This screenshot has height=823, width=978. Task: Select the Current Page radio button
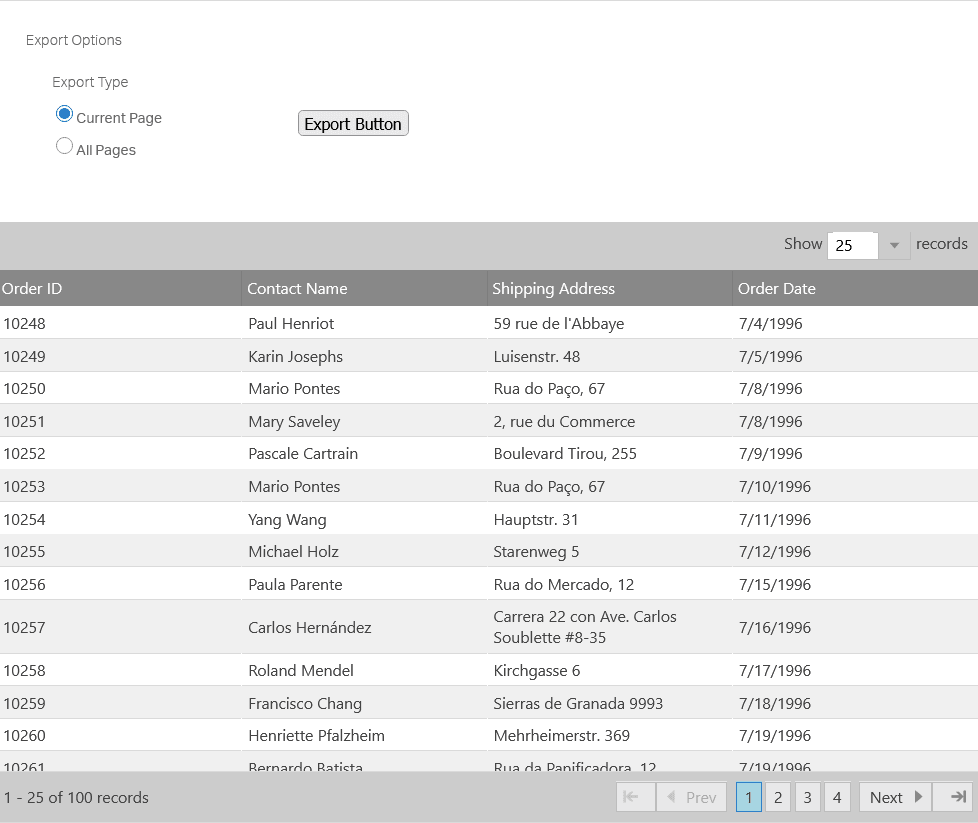64,114
